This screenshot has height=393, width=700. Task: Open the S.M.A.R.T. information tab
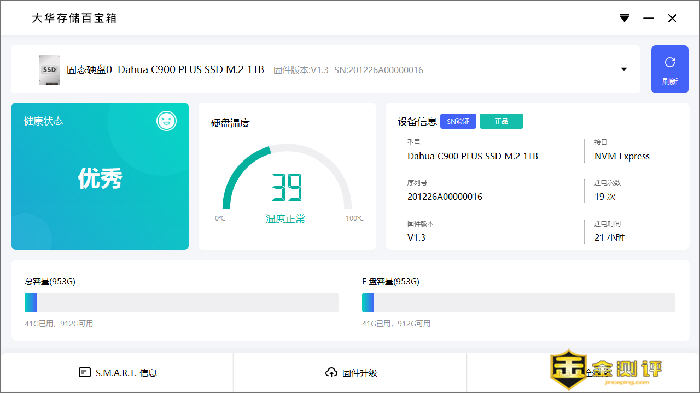[x=117, y=372]
